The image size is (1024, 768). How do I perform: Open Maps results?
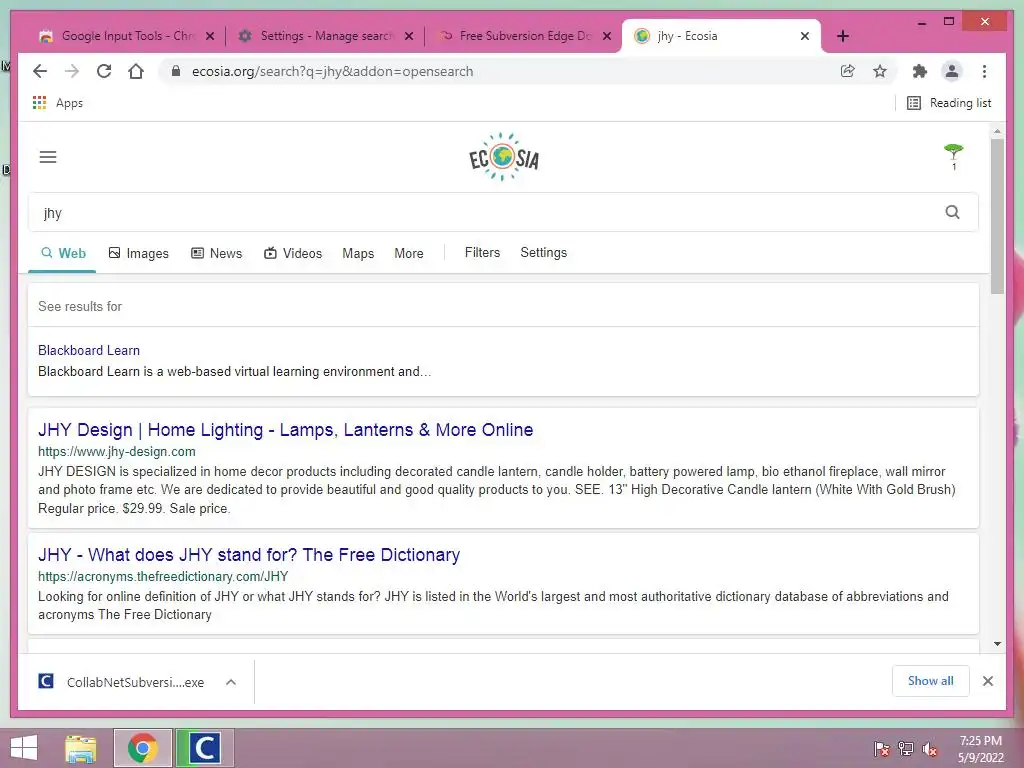pyautogui.click(x=358, y=253)
